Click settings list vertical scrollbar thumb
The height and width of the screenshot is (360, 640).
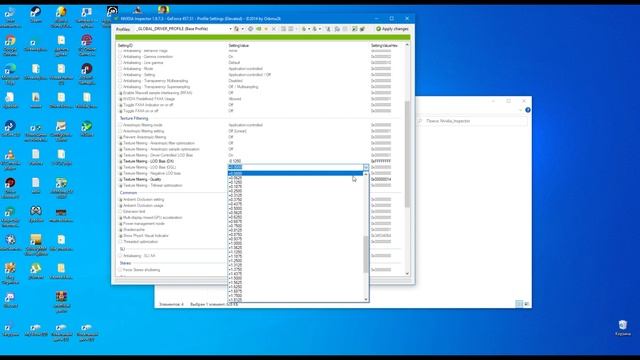coord(407,154)
